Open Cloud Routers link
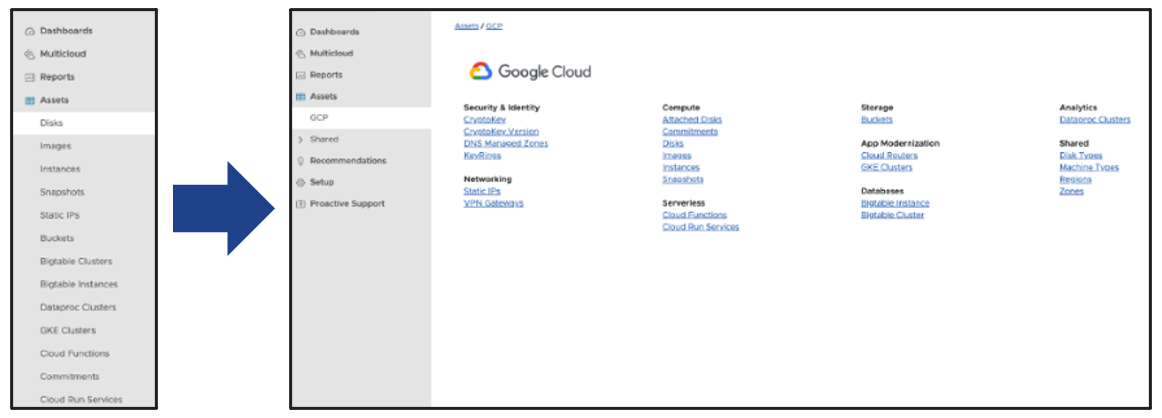This screenshot has height=418, width=1162. pos(889,156)
